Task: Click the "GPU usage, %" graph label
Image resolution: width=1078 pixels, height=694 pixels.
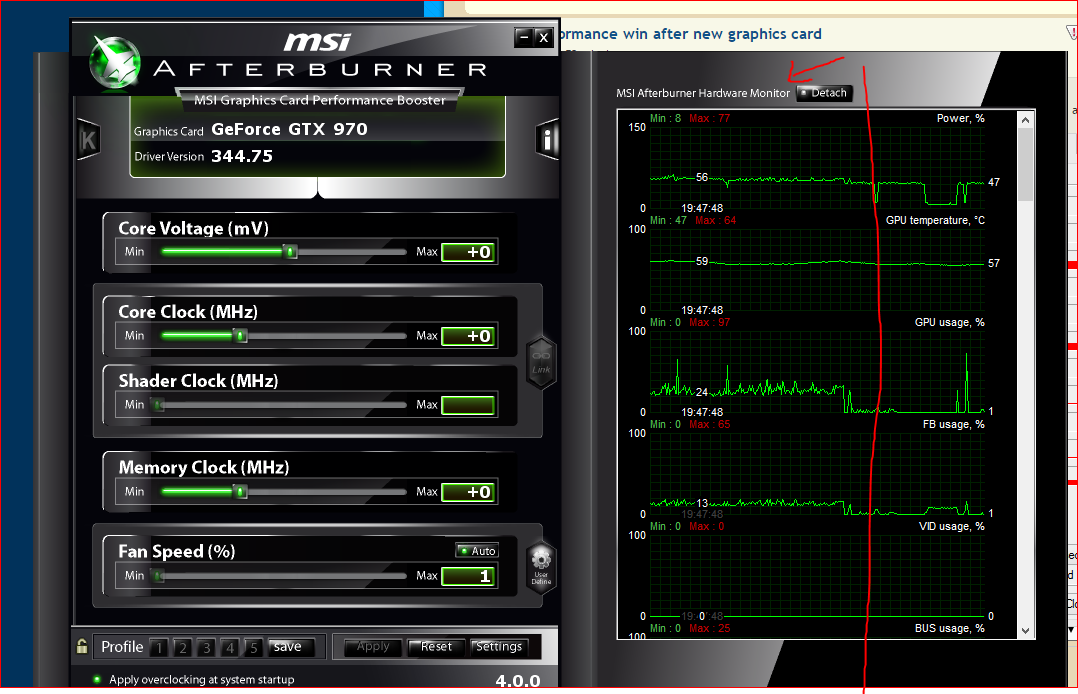Action: pos(949,322)
